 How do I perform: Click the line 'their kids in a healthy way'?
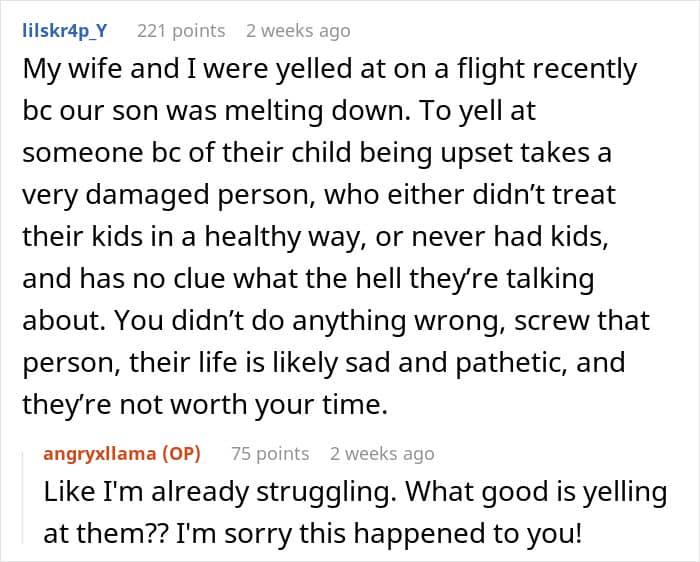[316, 237]
